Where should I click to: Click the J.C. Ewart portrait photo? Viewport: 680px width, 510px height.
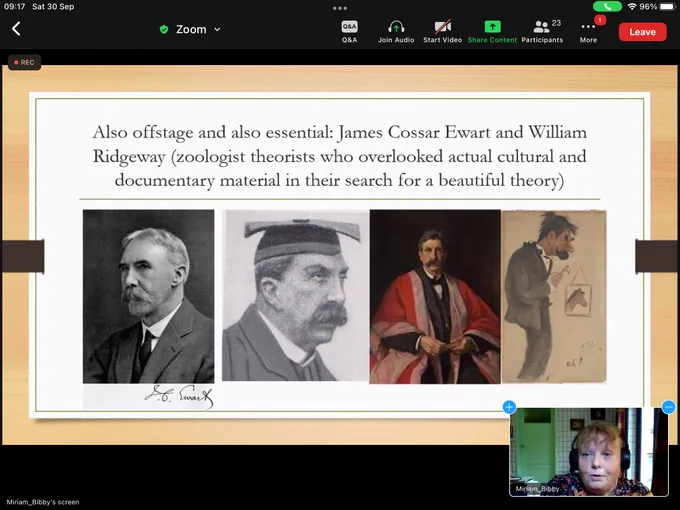click(x=148, y=309)
